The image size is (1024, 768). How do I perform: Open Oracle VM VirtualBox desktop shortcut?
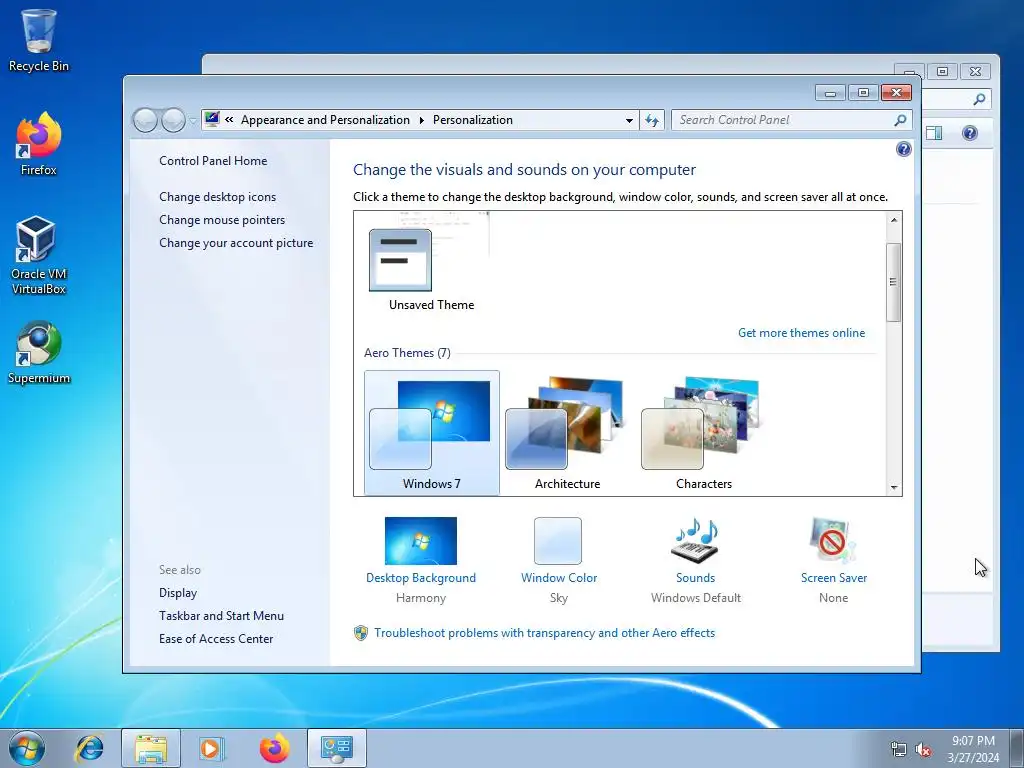point(39,256)
